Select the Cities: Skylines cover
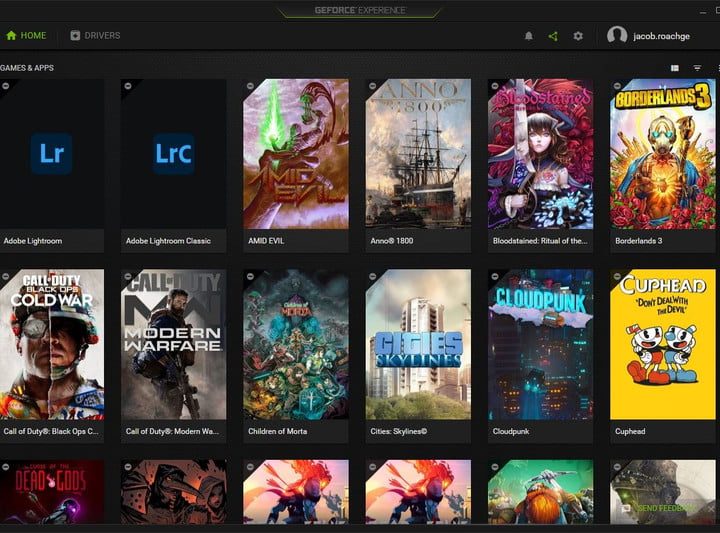This screenshot has width=720, height=533. (418, 344)
